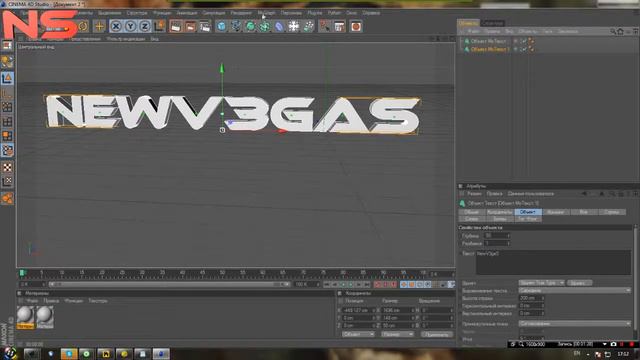The image size is (640, 360).
Task: Click the green play forward button
Action: point(350,284)
